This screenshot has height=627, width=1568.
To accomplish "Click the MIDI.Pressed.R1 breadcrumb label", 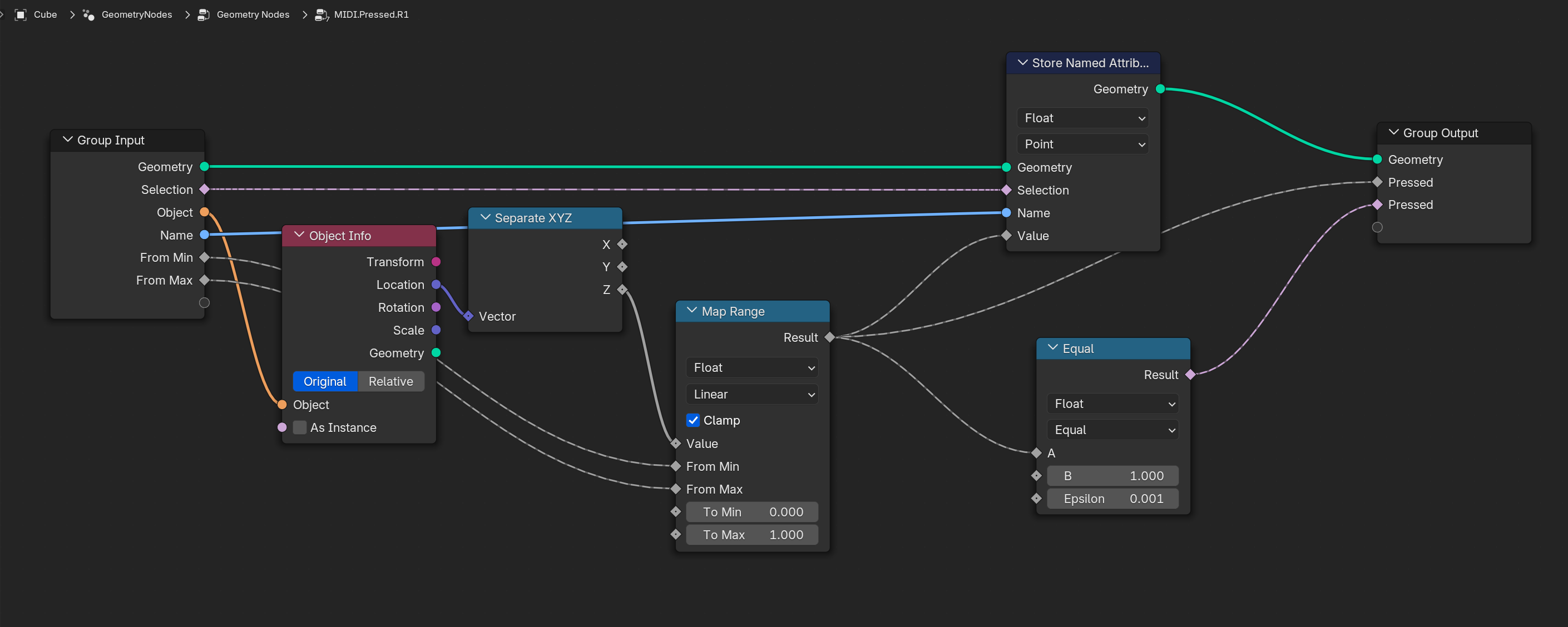I will pos(372,14).
